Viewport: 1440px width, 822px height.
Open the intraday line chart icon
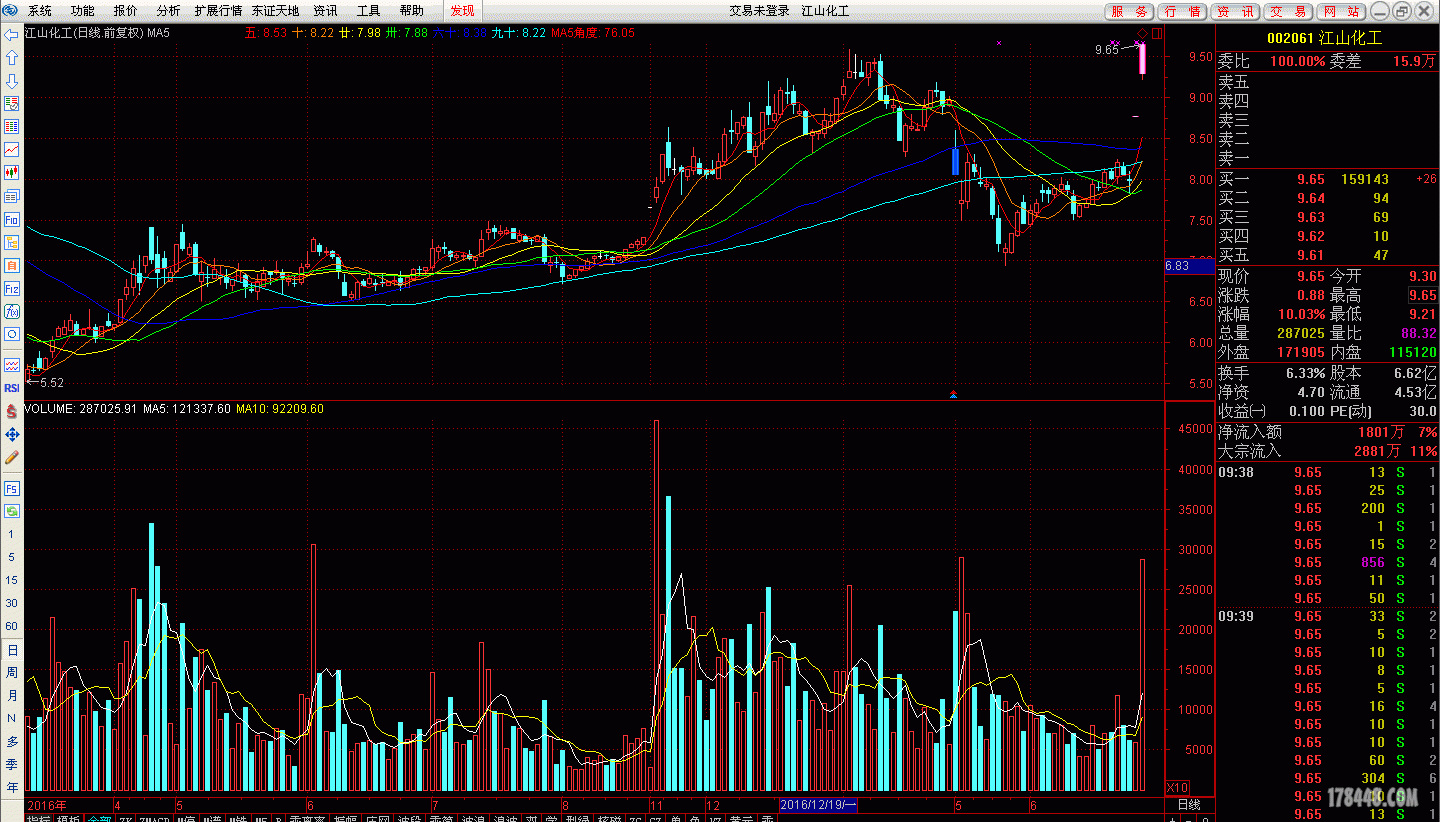click(x=12, y=150)
